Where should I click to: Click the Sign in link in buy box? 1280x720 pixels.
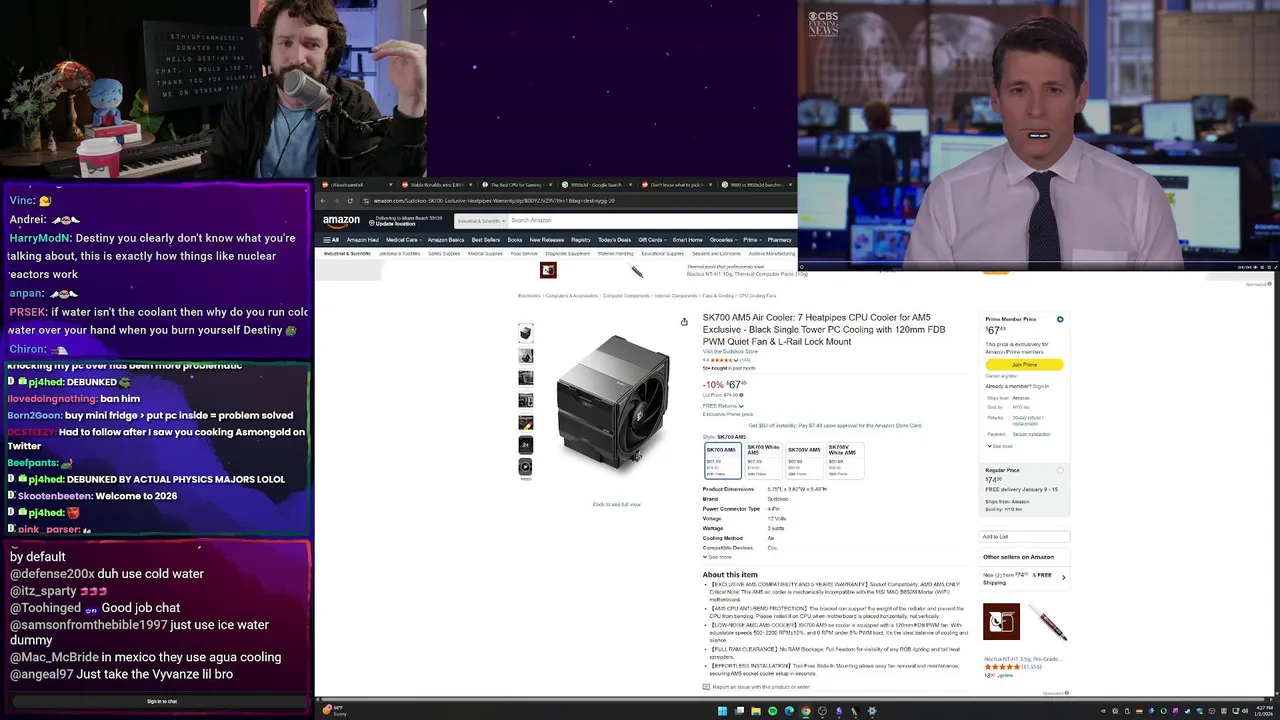[x=1041, y=386]
